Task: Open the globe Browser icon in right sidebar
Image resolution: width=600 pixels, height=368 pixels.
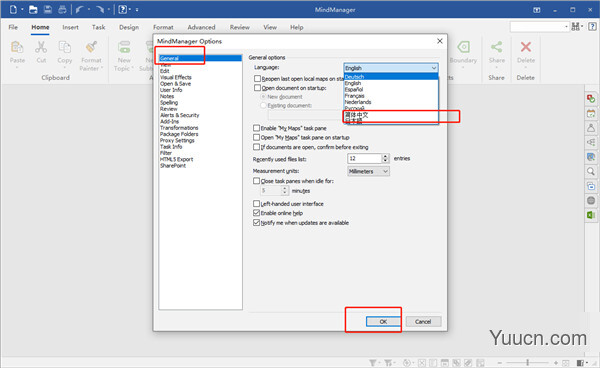Action: click(x=591, y=200)
